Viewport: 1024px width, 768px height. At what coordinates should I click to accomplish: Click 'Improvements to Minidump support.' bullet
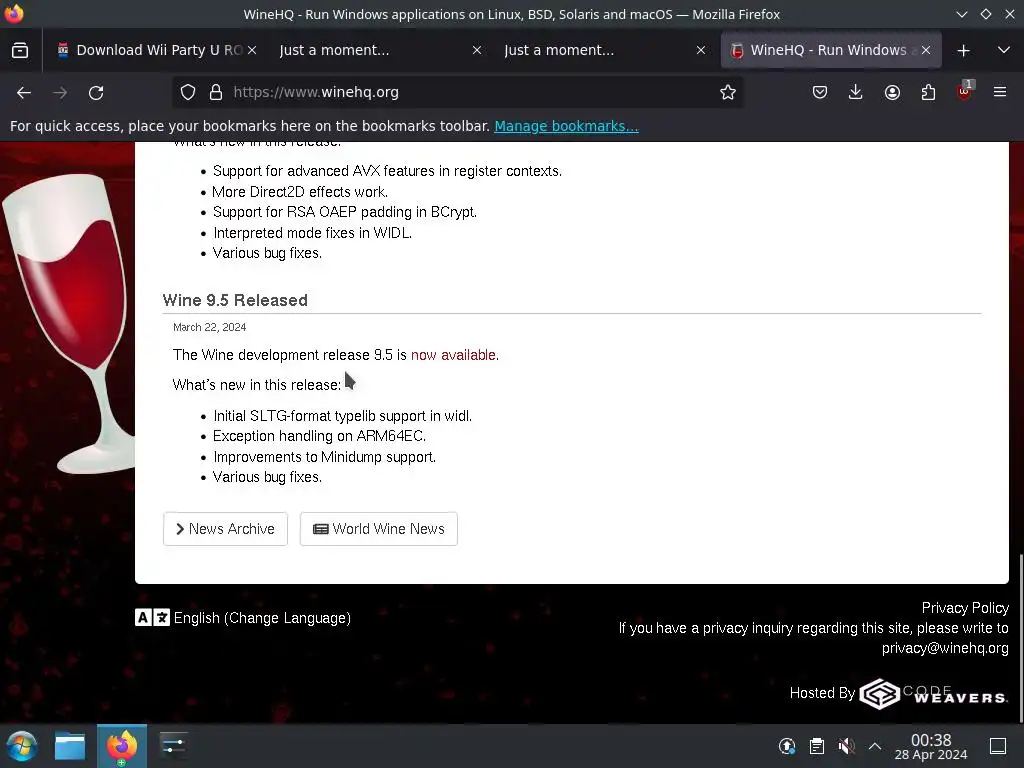tap(325, 457)
